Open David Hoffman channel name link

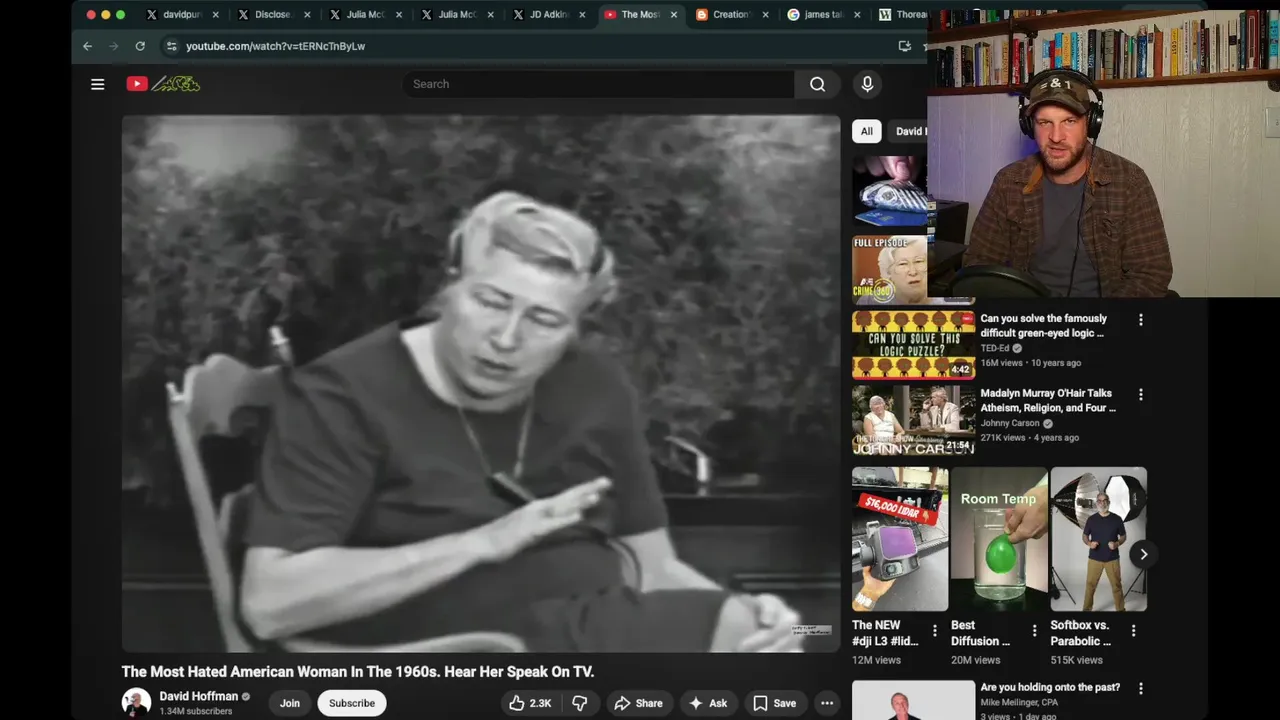pos(199,696)
